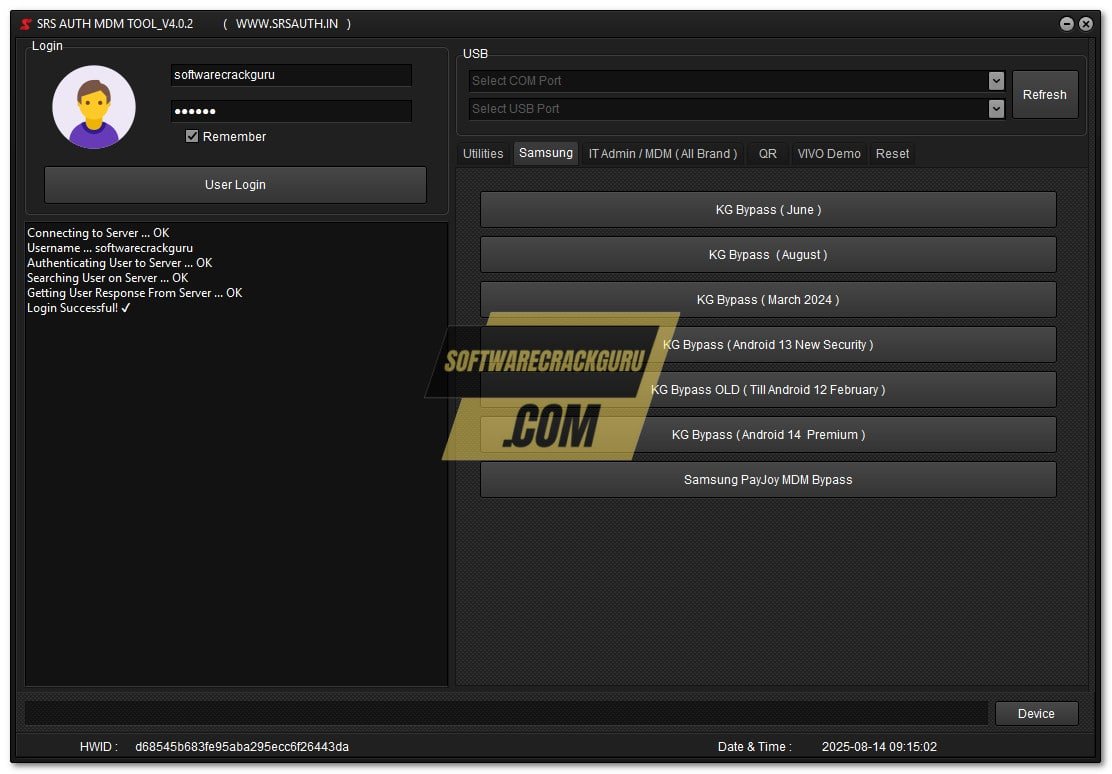1112x774 pixels.
Task: Start KG Bypass (August)
Action: click(768, 254)
